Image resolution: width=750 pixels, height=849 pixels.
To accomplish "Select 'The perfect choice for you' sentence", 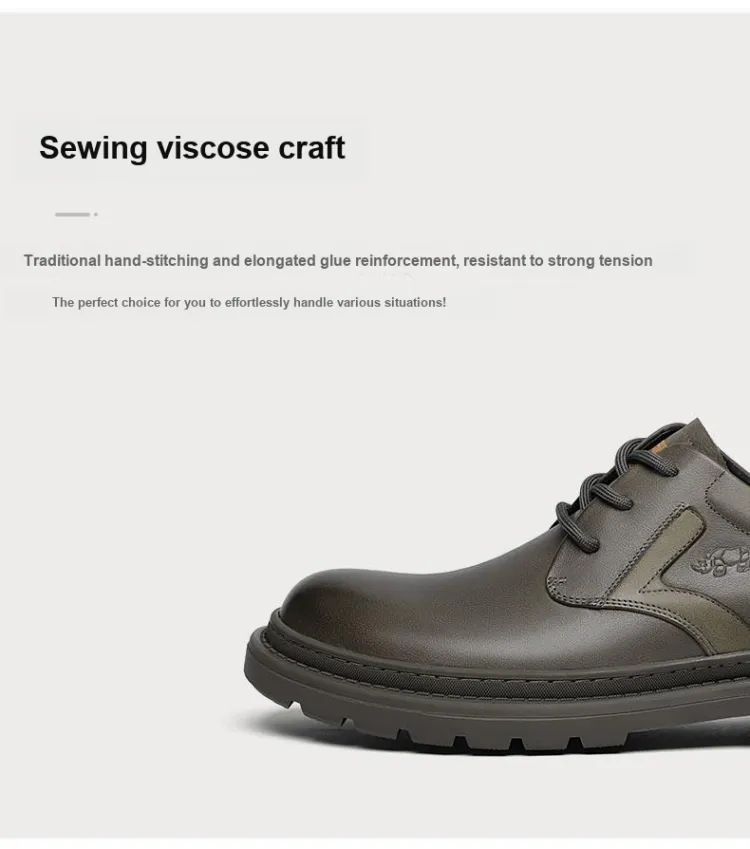I will tap(249, 302).
